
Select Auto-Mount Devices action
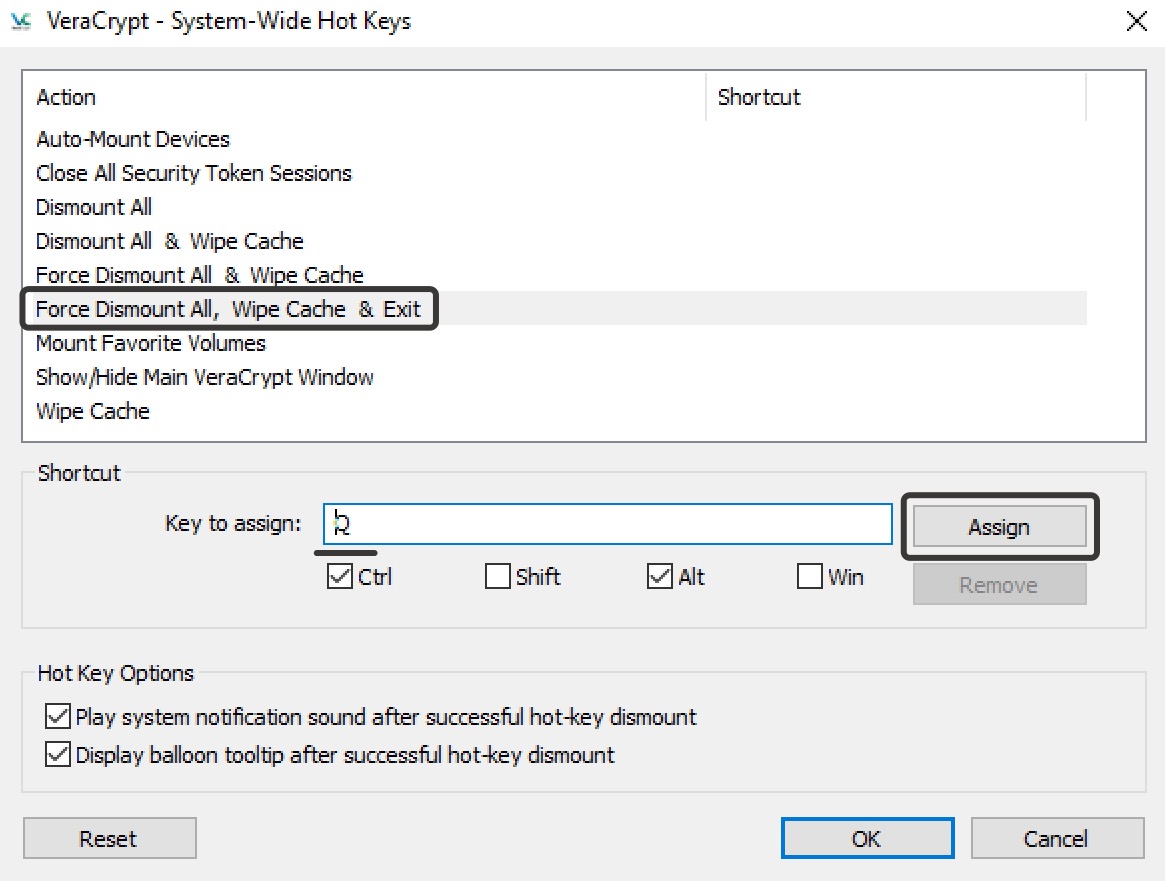point(133,139)
